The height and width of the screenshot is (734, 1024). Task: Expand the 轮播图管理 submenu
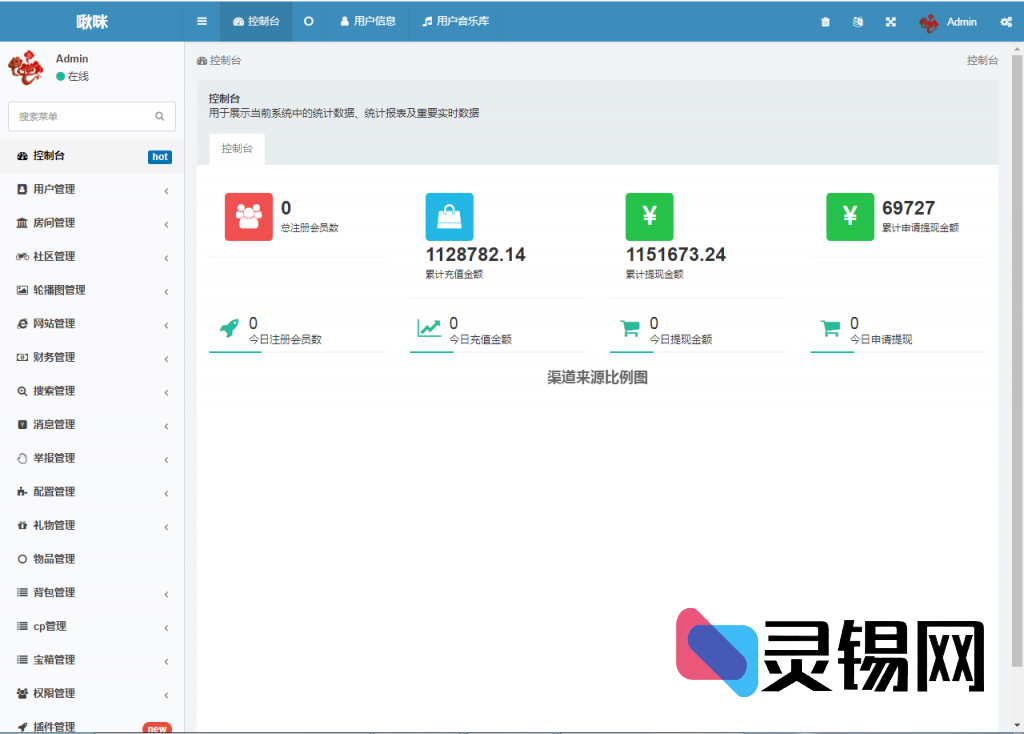pos(168,290)
